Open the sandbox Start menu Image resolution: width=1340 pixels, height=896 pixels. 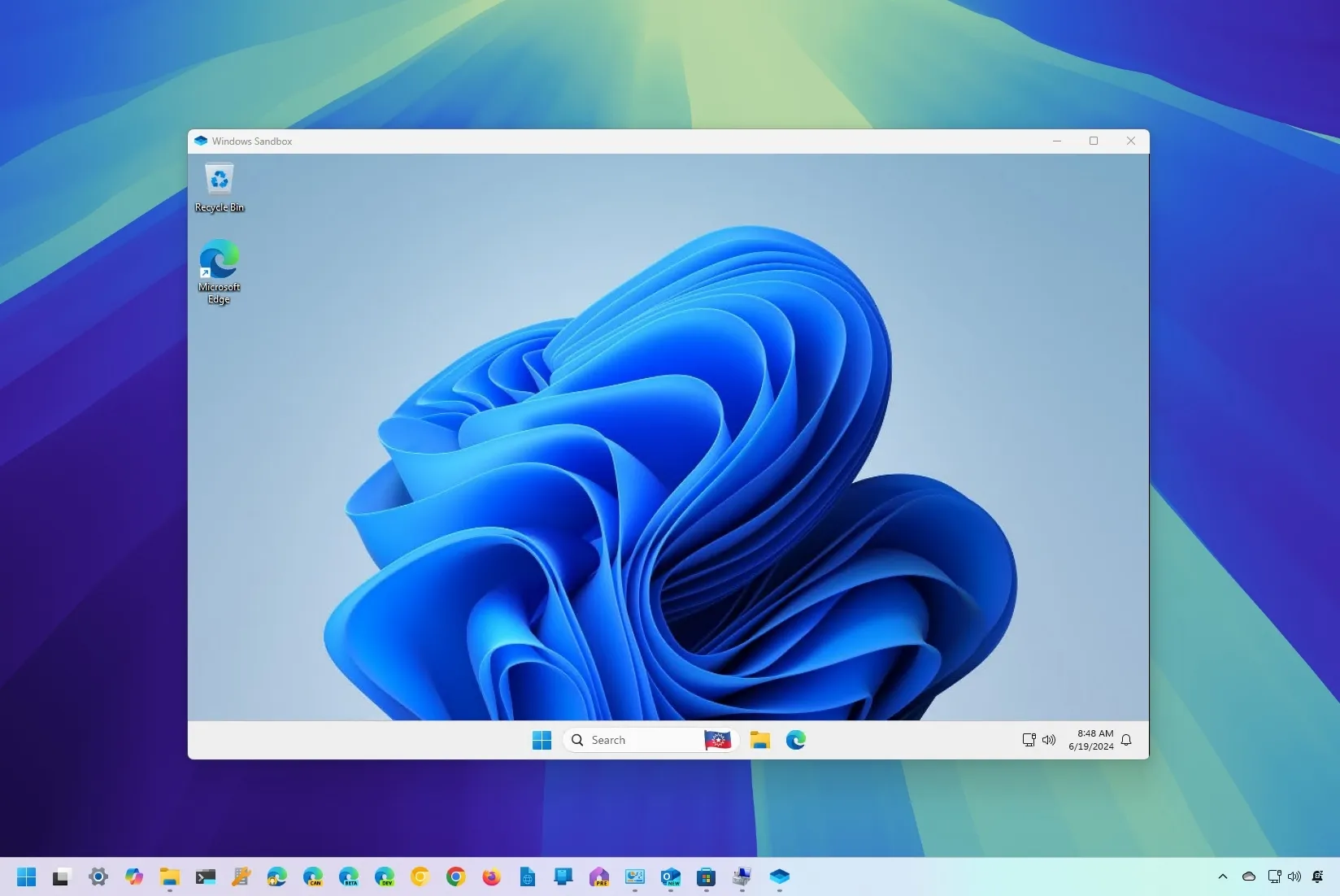[x=542, y=740]
